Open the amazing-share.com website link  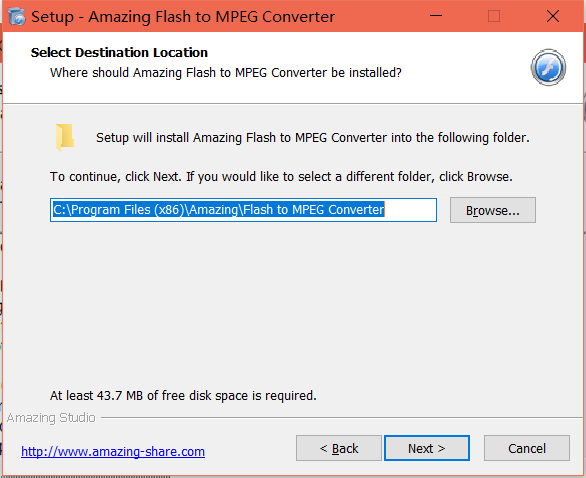pyautogui.click(x=113, y=451)
